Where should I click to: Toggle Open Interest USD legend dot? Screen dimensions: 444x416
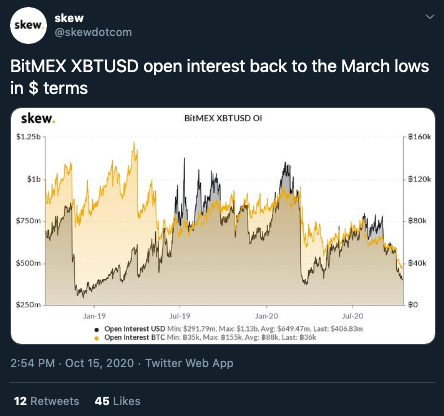click(x=97, y=329)
